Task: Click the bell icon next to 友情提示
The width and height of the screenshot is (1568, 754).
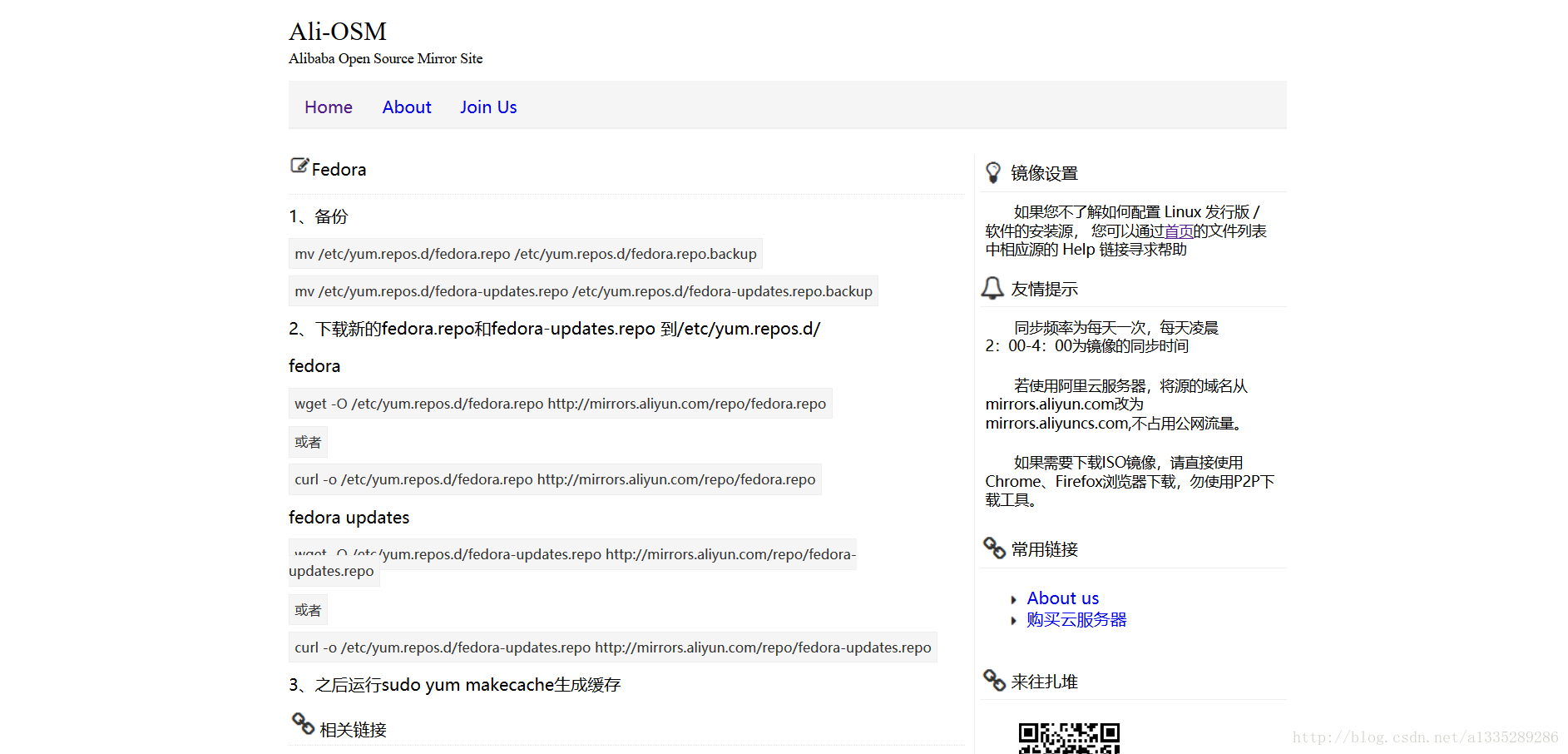Action: (992, 288)
